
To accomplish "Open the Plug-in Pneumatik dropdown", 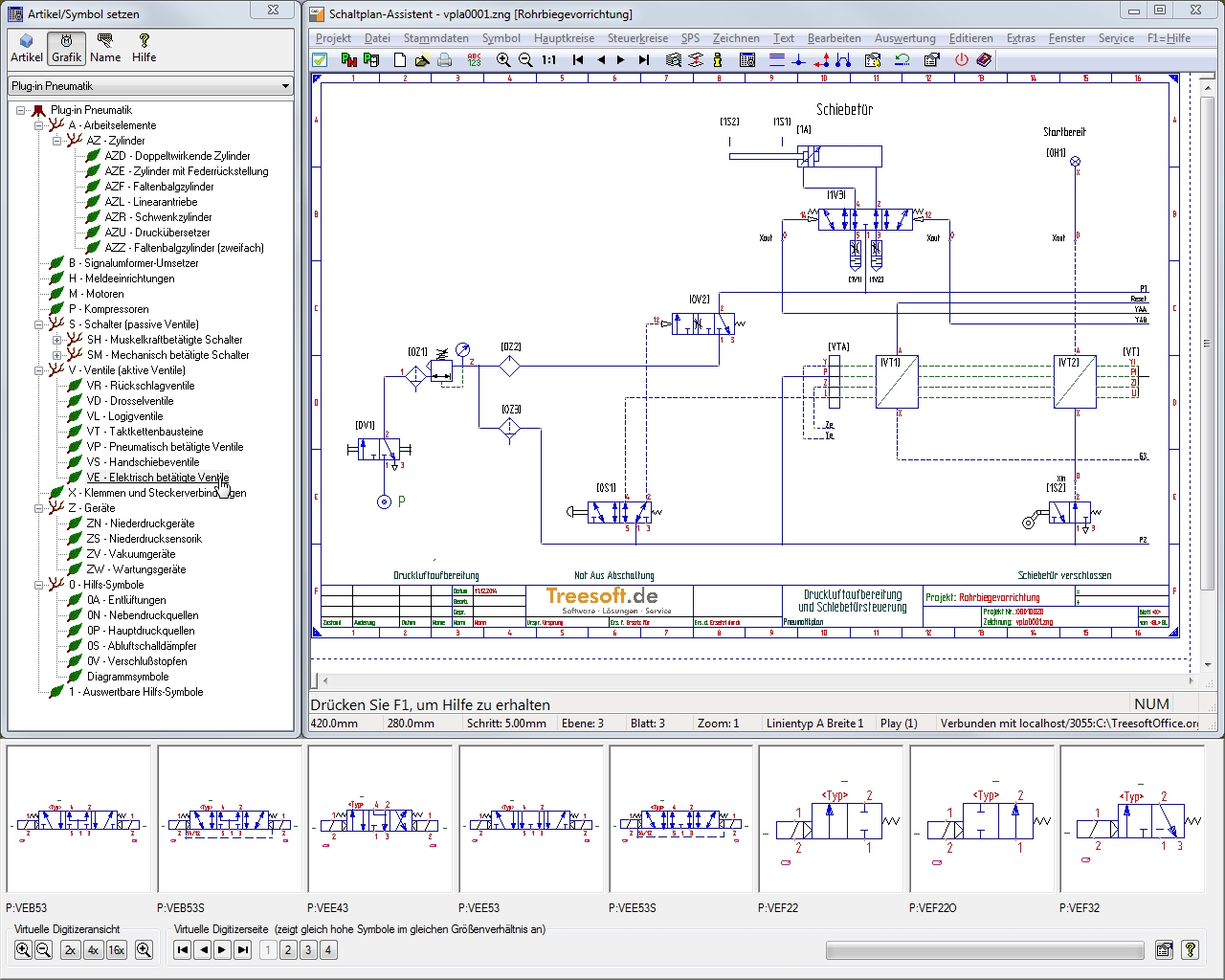I will point(287,85).
